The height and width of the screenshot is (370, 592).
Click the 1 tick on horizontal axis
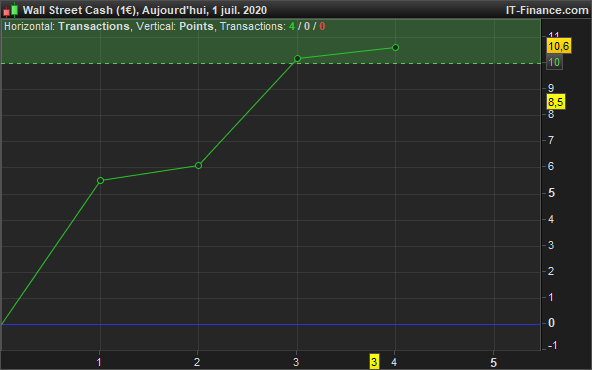click(x=99, y=362)
